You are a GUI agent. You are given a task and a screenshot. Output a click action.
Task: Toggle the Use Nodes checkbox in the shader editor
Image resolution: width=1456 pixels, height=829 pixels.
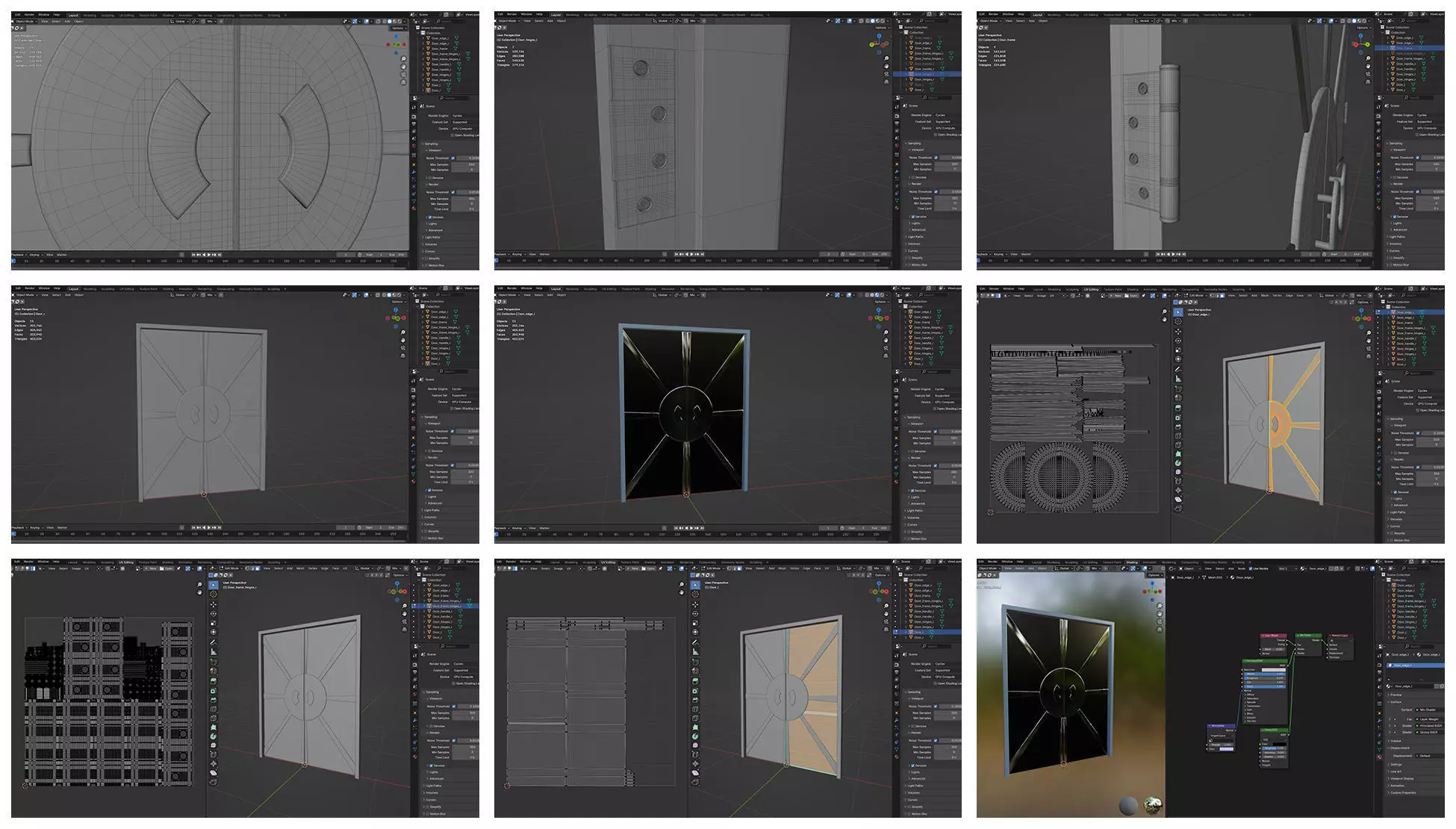1251,568
